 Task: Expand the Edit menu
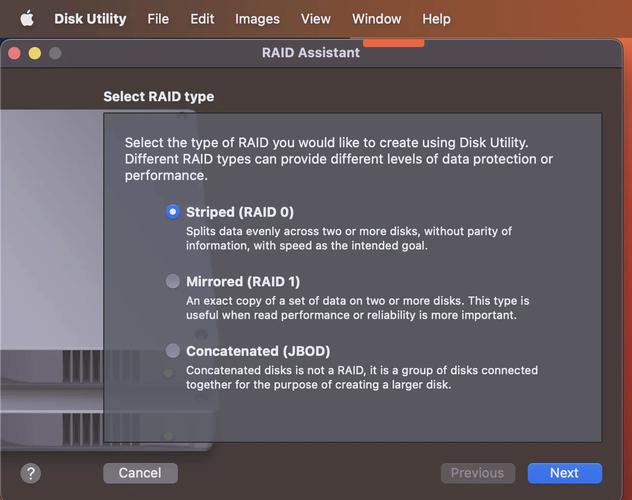pyautogui.click(x=202, y=19)
